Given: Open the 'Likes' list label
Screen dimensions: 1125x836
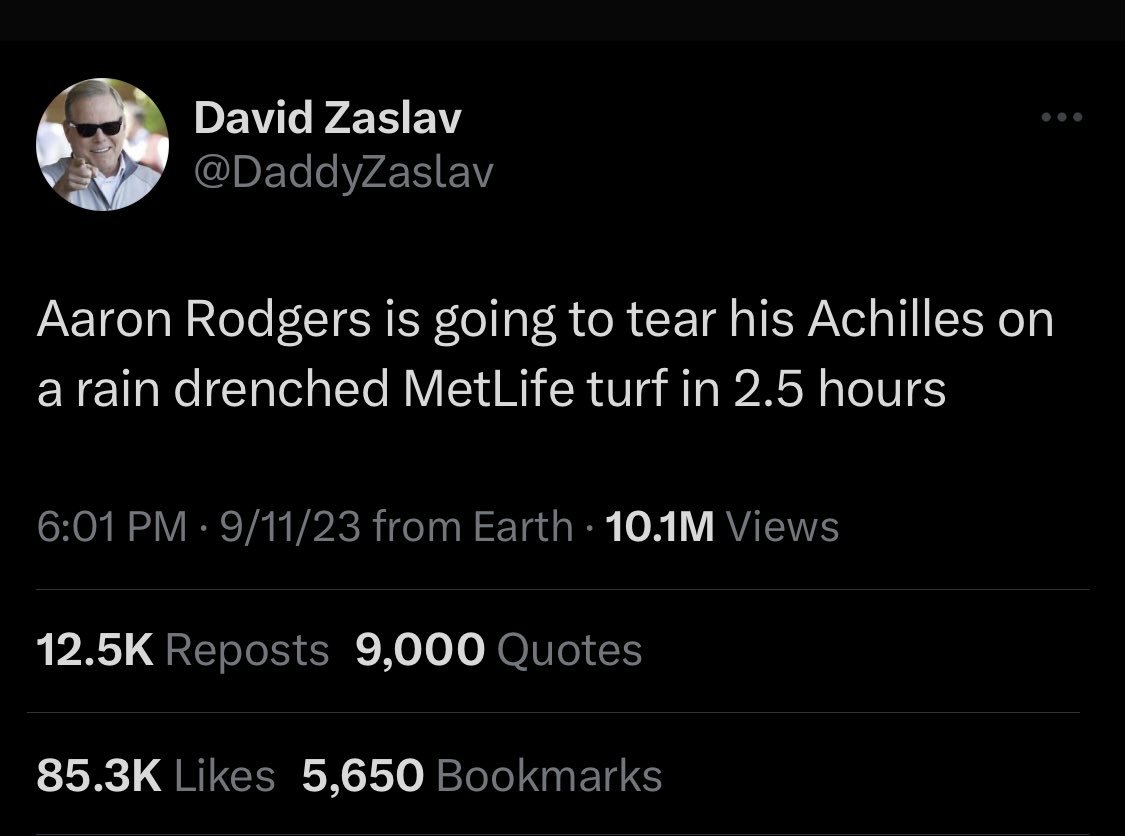Looking at the screenshot, I should (x=225, y=776).
